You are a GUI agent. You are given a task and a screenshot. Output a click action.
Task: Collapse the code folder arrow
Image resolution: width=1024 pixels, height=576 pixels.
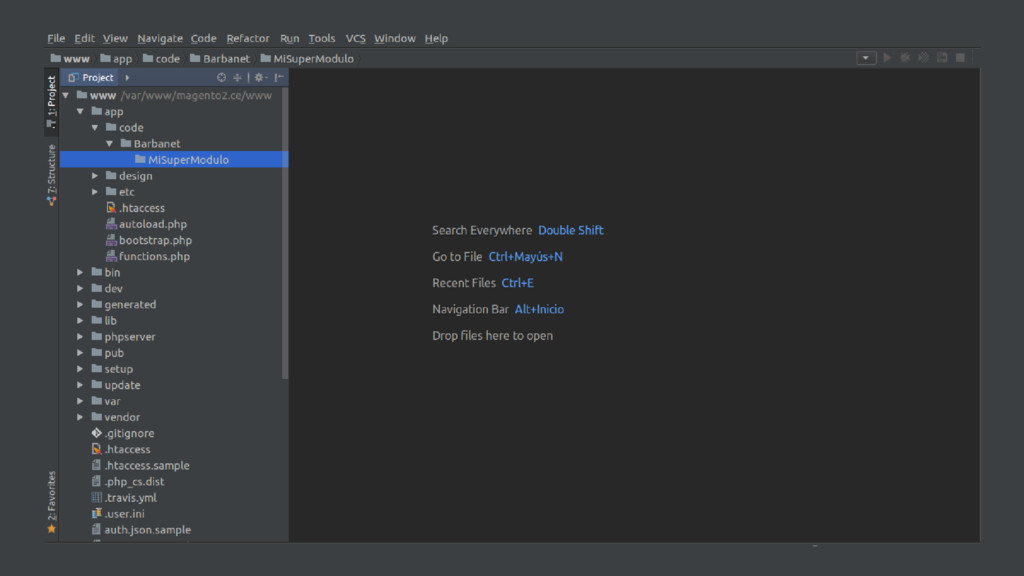(95, 127)
